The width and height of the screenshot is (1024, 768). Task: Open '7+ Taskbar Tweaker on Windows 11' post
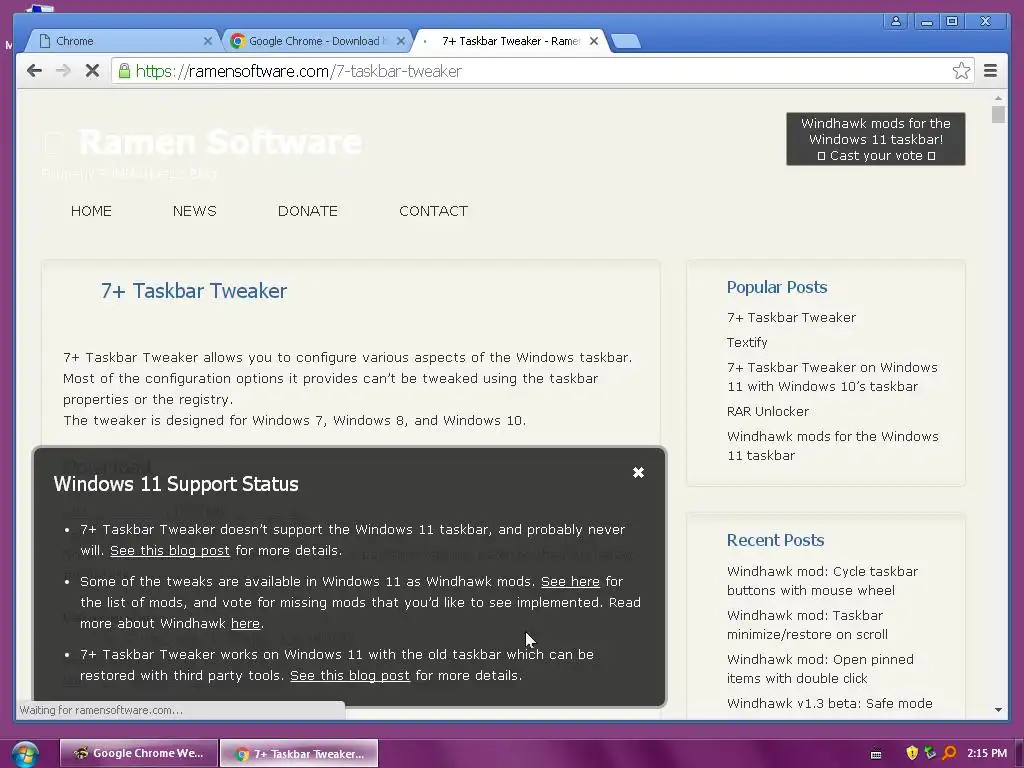click(832, 377)
